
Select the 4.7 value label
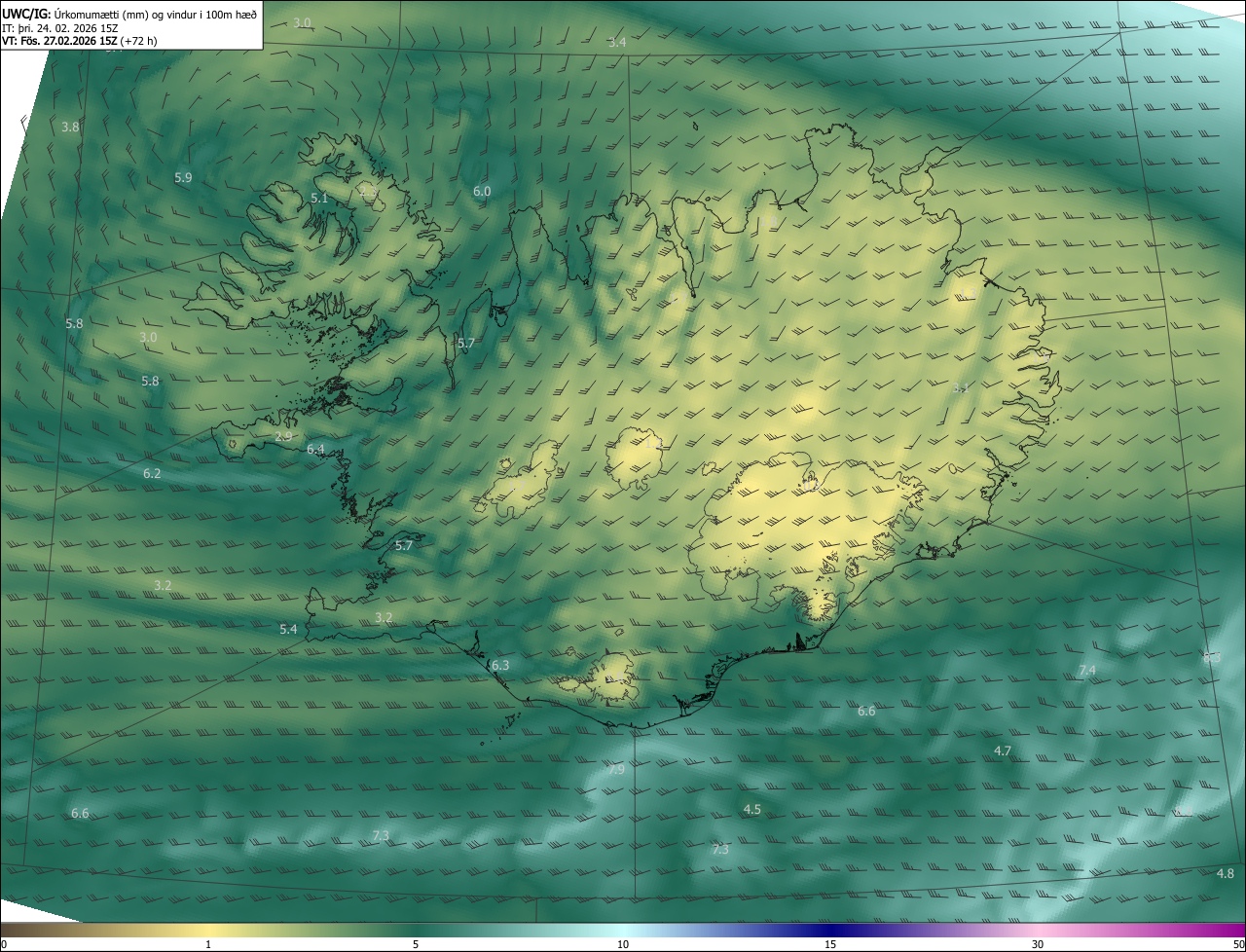(x=1003, y=751)
